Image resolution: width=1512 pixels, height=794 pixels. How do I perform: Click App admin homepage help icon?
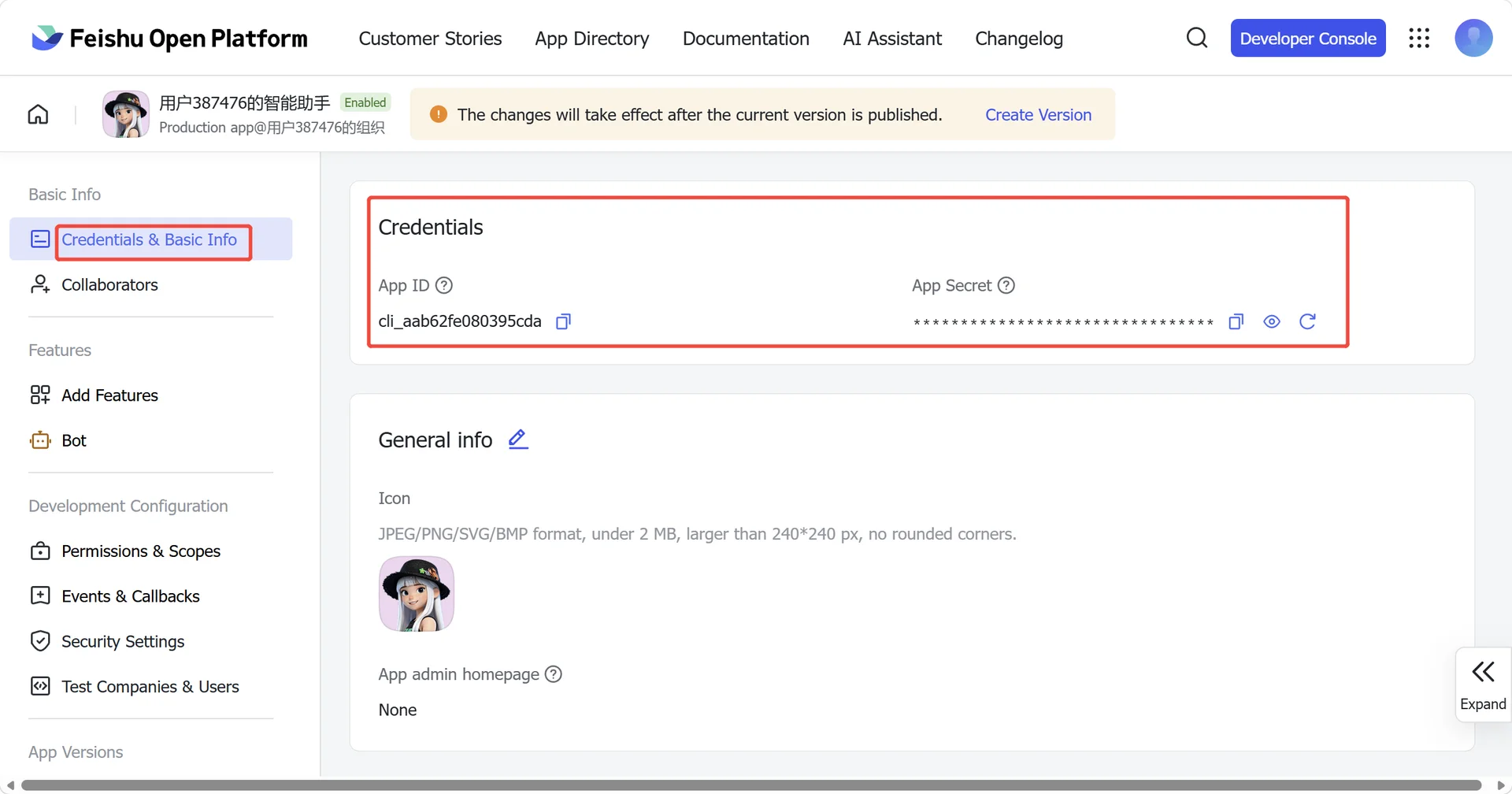click(554, 674)
